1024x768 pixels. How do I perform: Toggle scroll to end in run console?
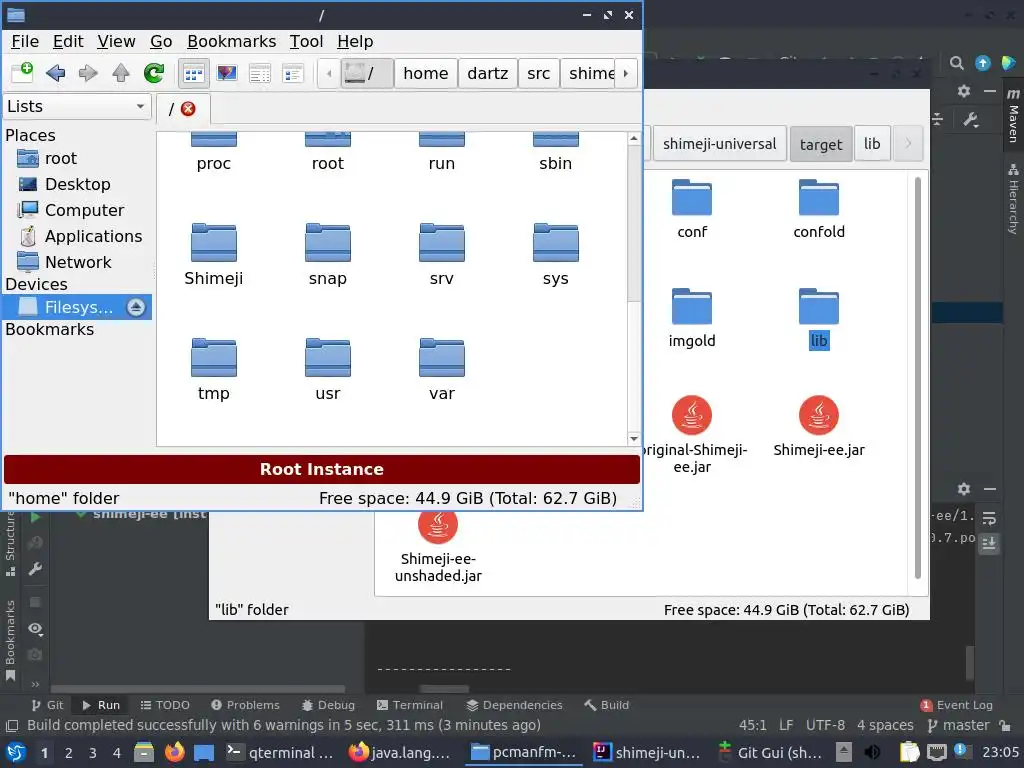pos(989,543)
